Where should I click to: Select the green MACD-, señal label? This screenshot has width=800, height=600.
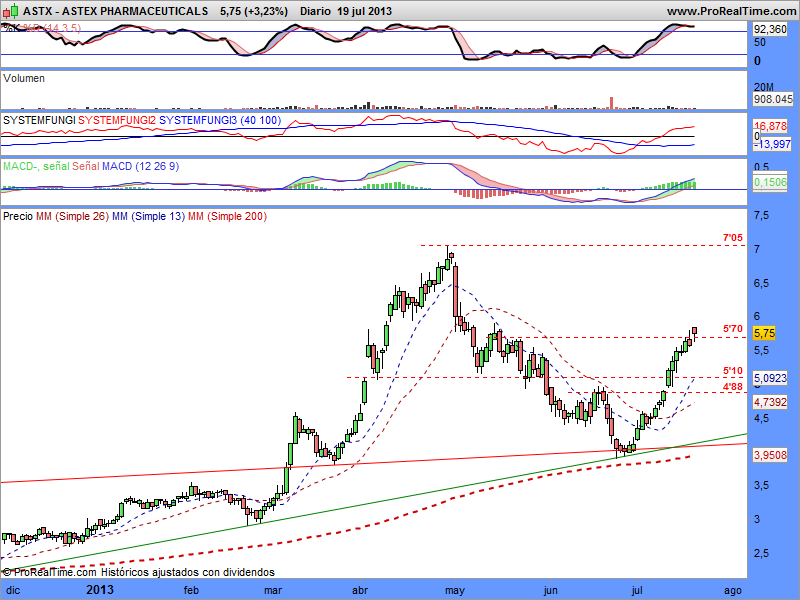(36, 166)
